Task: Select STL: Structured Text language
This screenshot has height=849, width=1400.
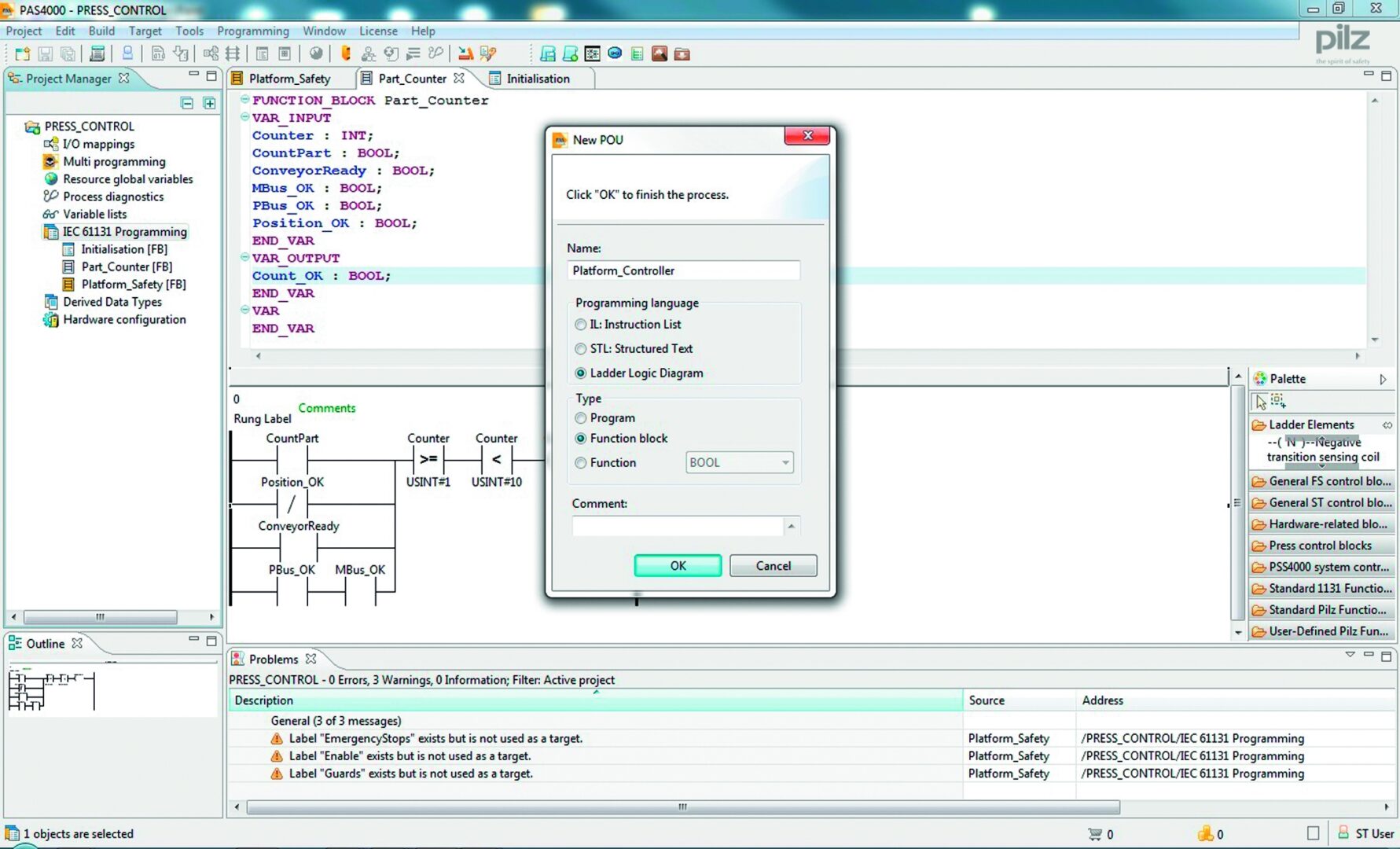Action: tap(580, 349)
